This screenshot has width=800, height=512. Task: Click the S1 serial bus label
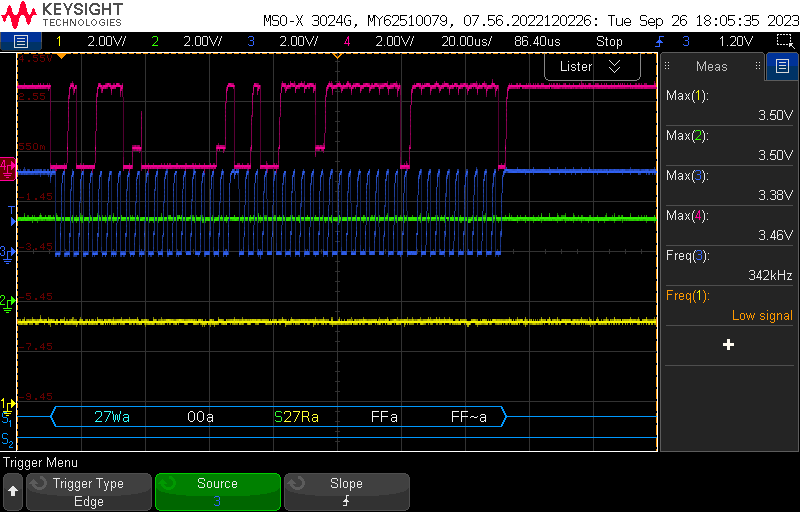(x=7, y=419)
